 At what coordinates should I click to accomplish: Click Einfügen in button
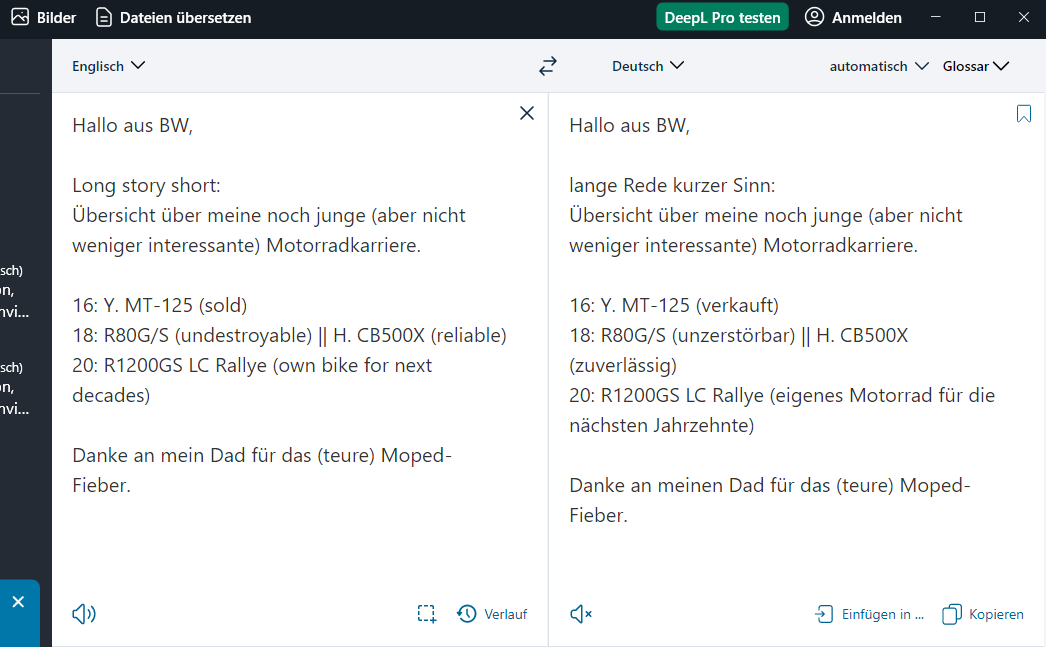(869, 614)
